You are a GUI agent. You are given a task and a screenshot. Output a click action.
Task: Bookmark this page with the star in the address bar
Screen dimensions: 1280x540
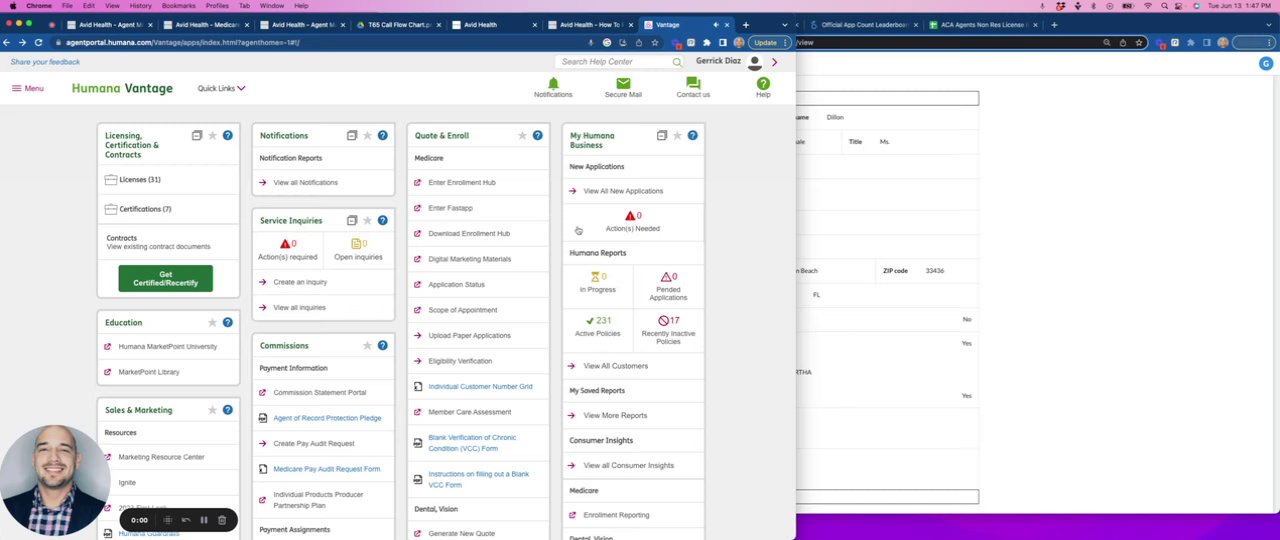coord(655,42)
